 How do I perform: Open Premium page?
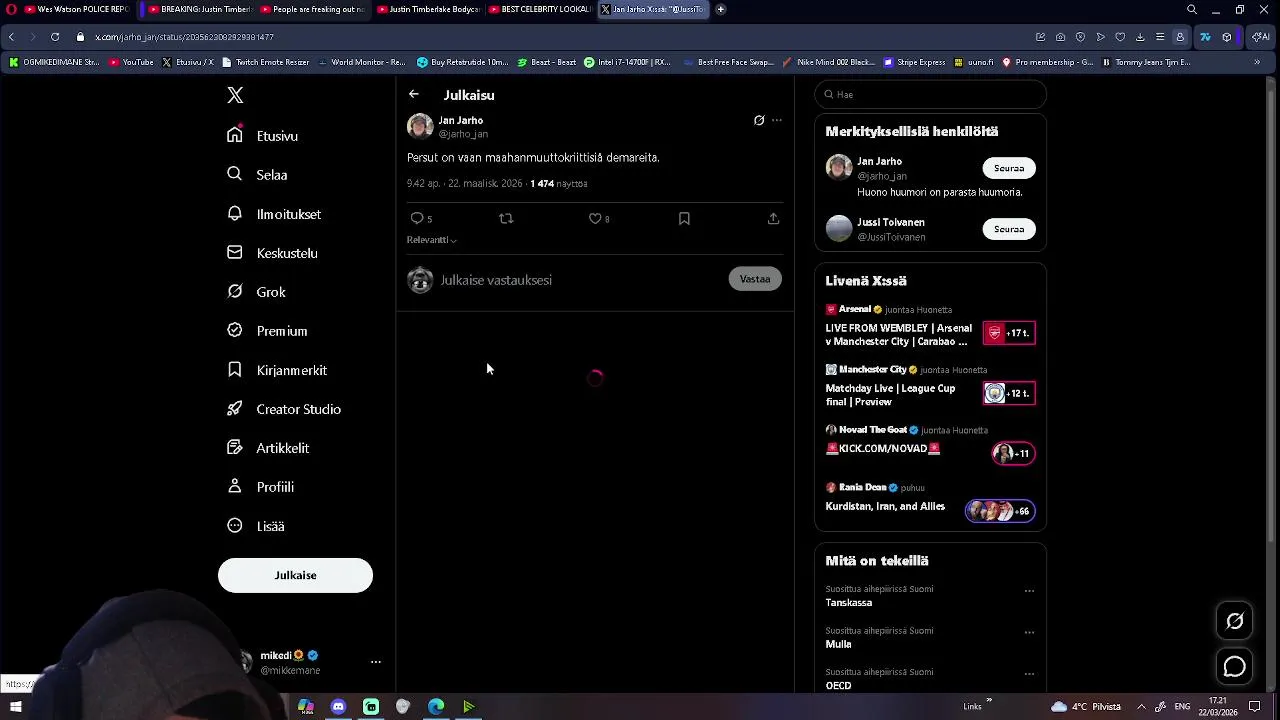click(x=267, y=331)
